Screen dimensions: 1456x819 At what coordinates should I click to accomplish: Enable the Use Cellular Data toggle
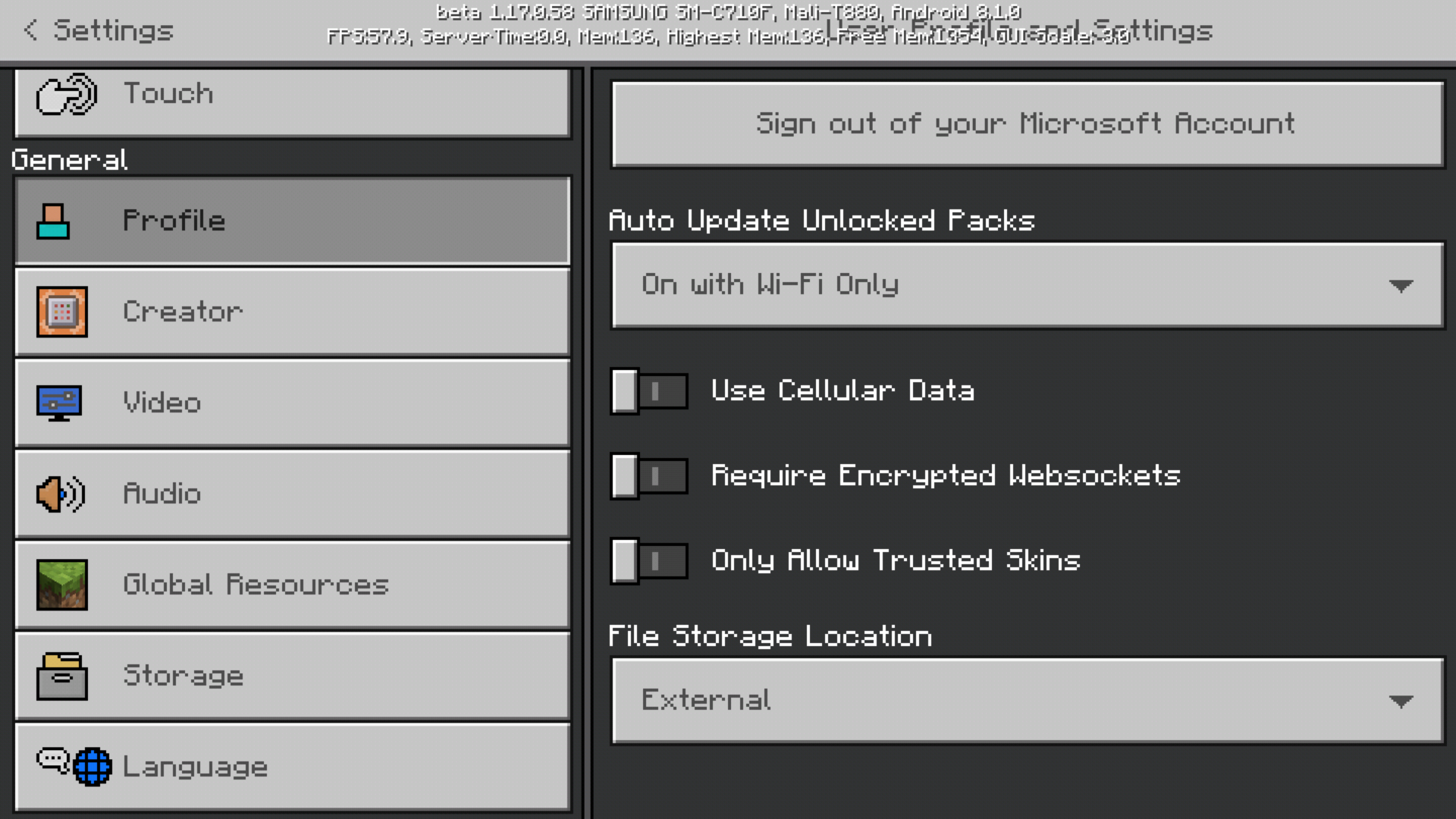tap(649, 391)
